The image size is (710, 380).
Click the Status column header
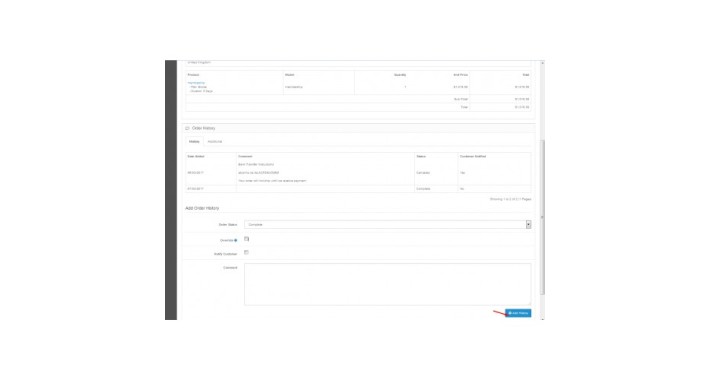pos(421,156)
